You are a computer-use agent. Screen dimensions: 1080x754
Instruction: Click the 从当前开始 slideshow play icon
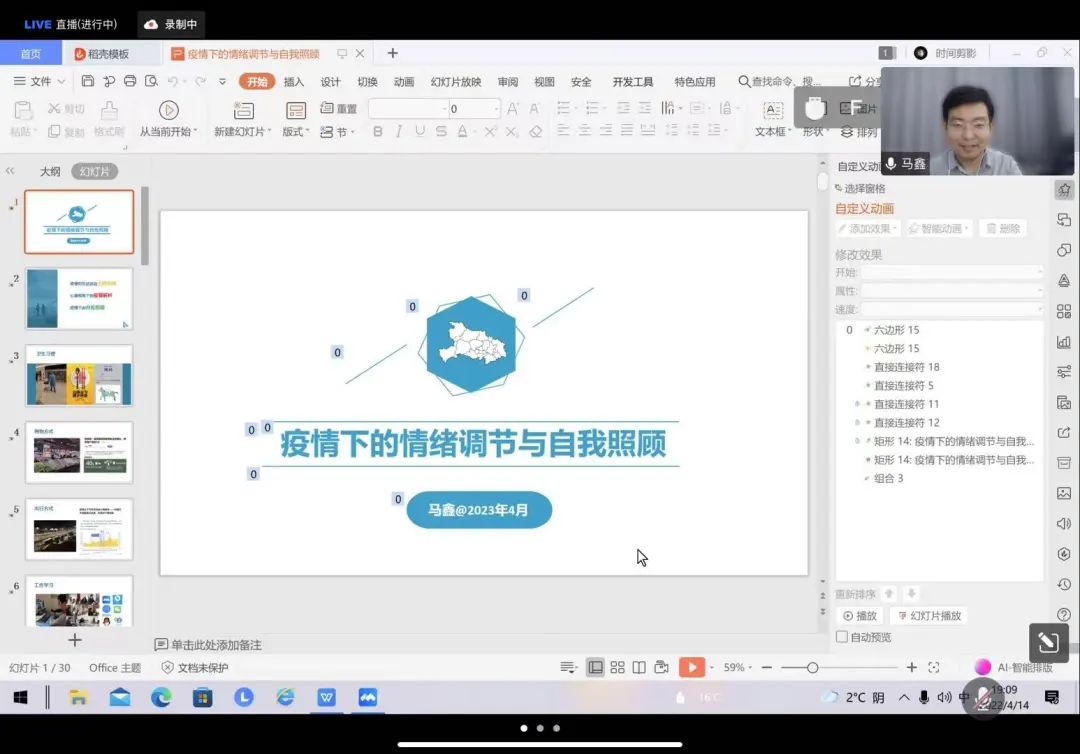point(169,110)
